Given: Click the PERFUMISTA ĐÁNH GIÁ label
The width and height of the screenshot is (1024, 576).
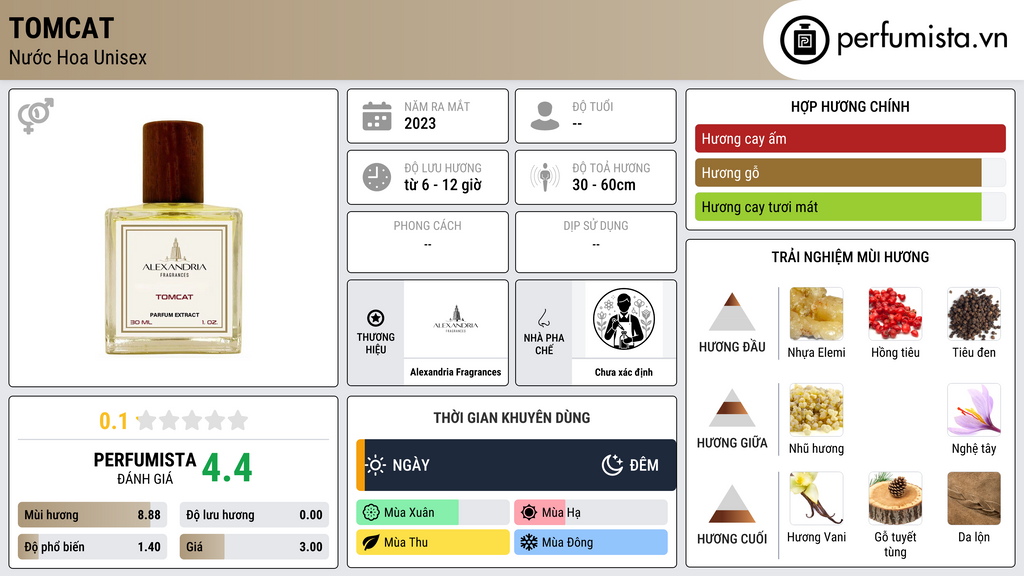Looking at the screenshot, I should click(145, 468).
